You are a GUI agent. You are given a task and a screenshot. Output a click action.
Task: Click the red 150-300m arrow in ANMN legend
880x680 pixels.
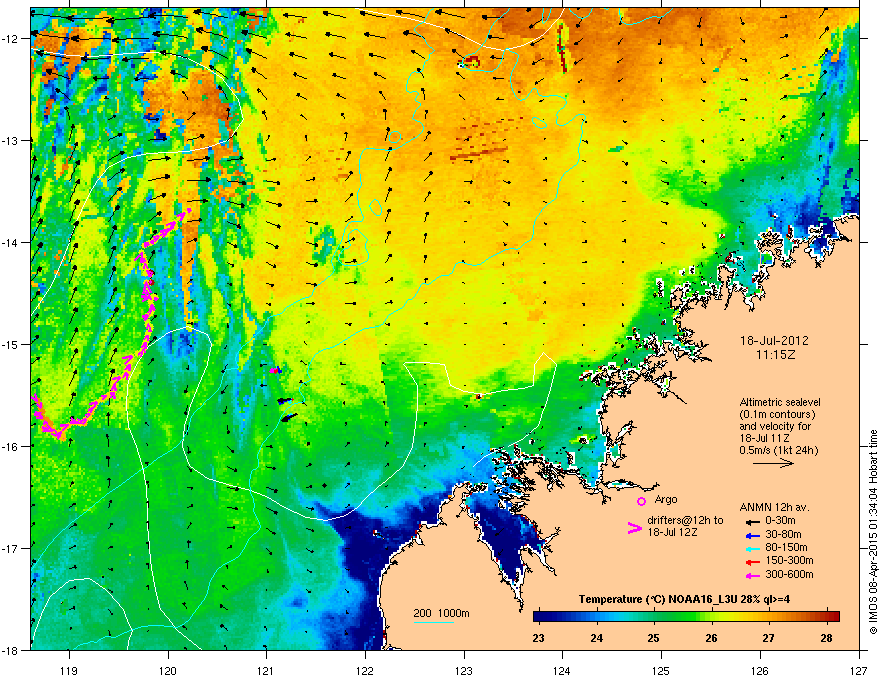click(x=751, y=561)
